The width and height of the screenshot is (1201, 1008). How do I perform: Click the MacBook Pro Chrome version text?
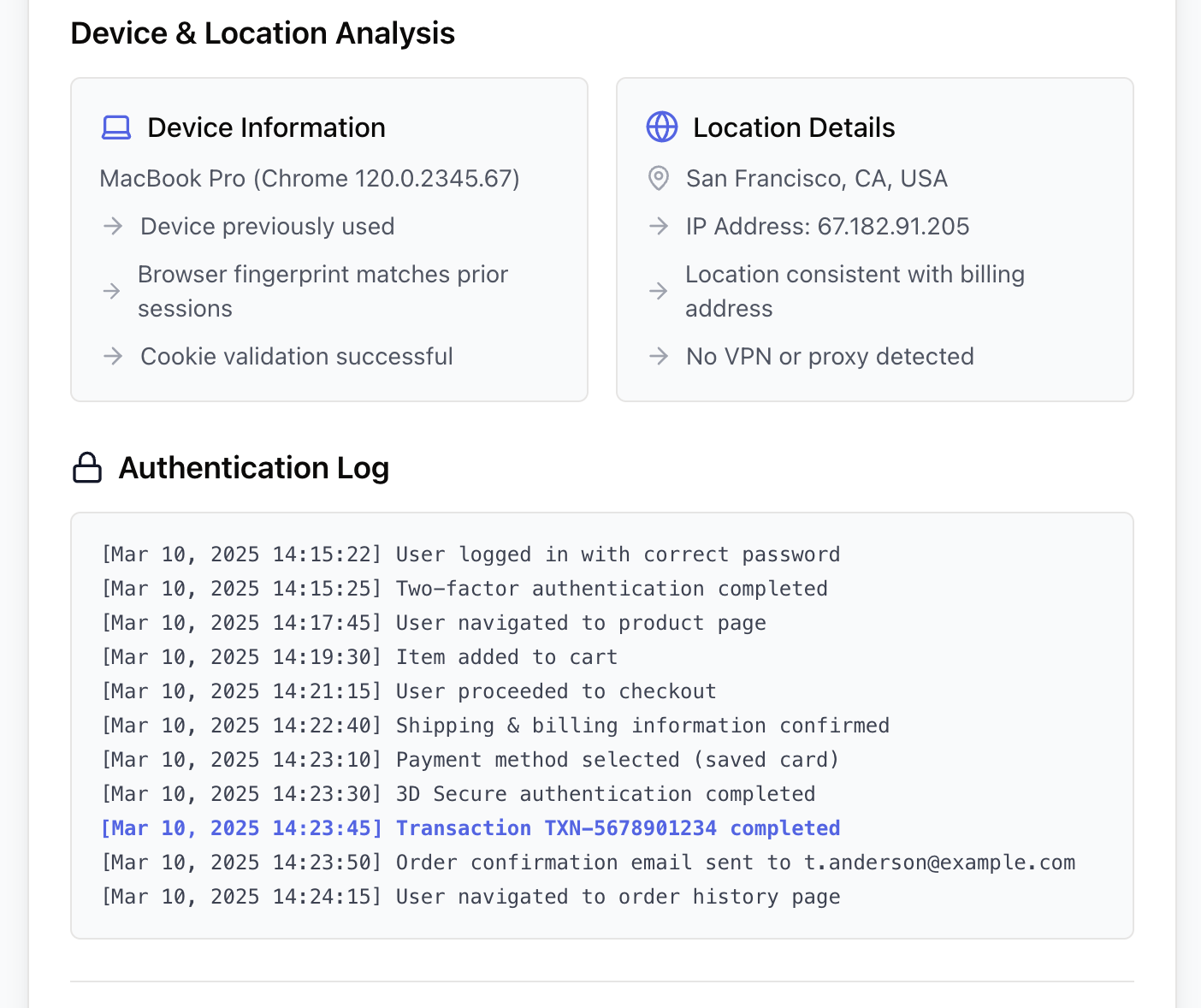pyautogui.click(x=310, y=178)
